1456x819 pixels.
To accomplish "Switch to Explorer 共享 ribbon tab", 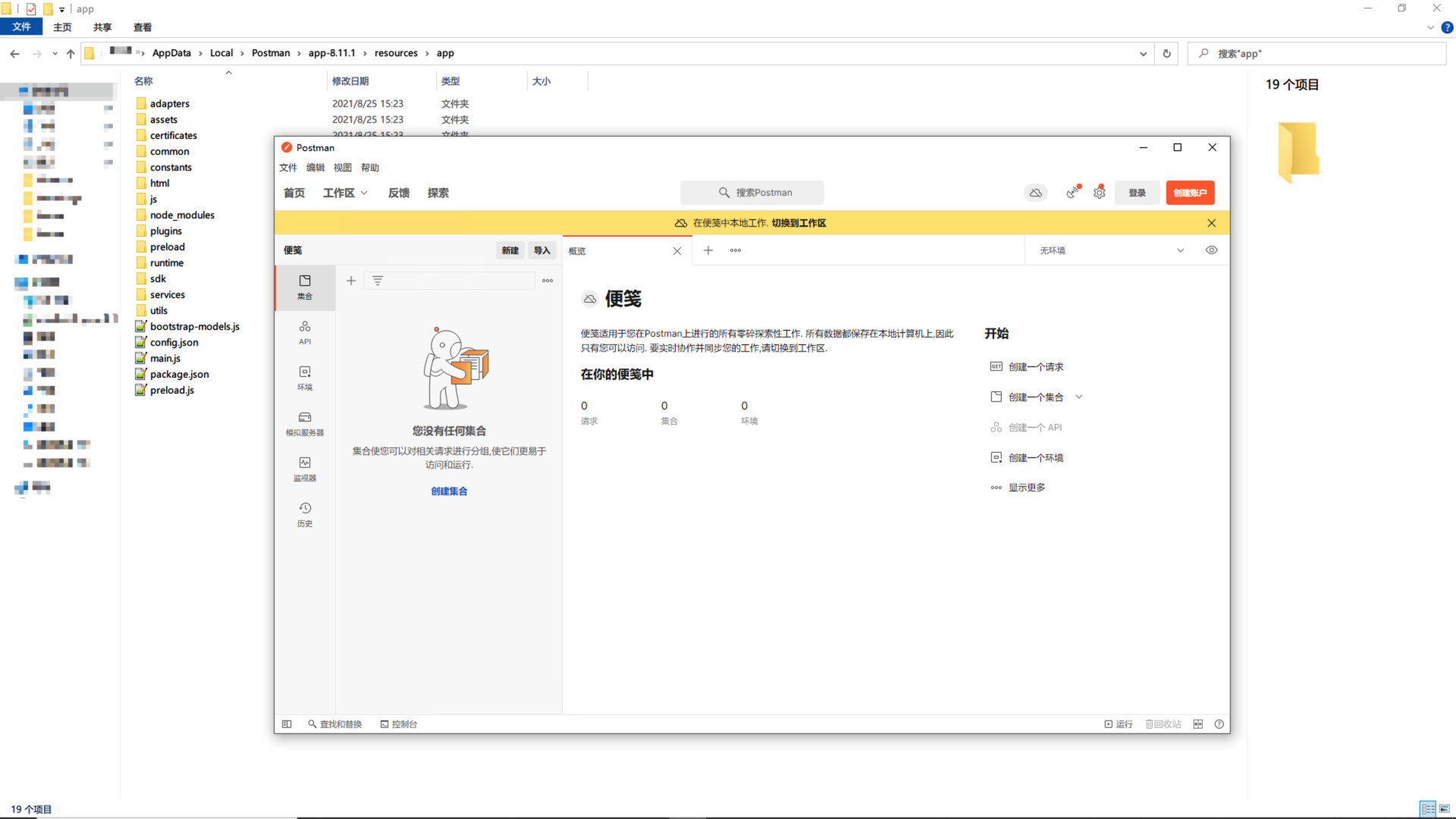I will (102, 27).
